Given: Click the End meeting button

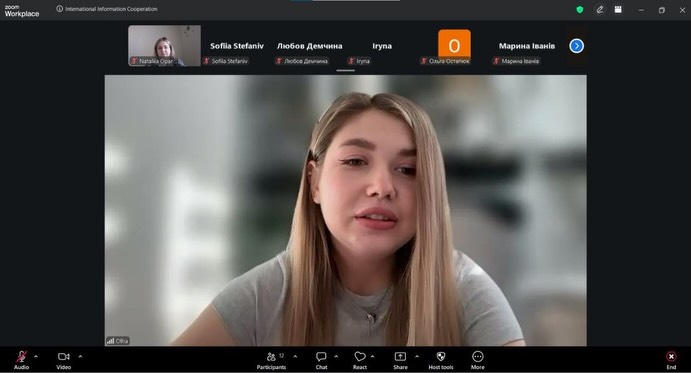Looking at the screenshot, I should (x=671, y=360).
